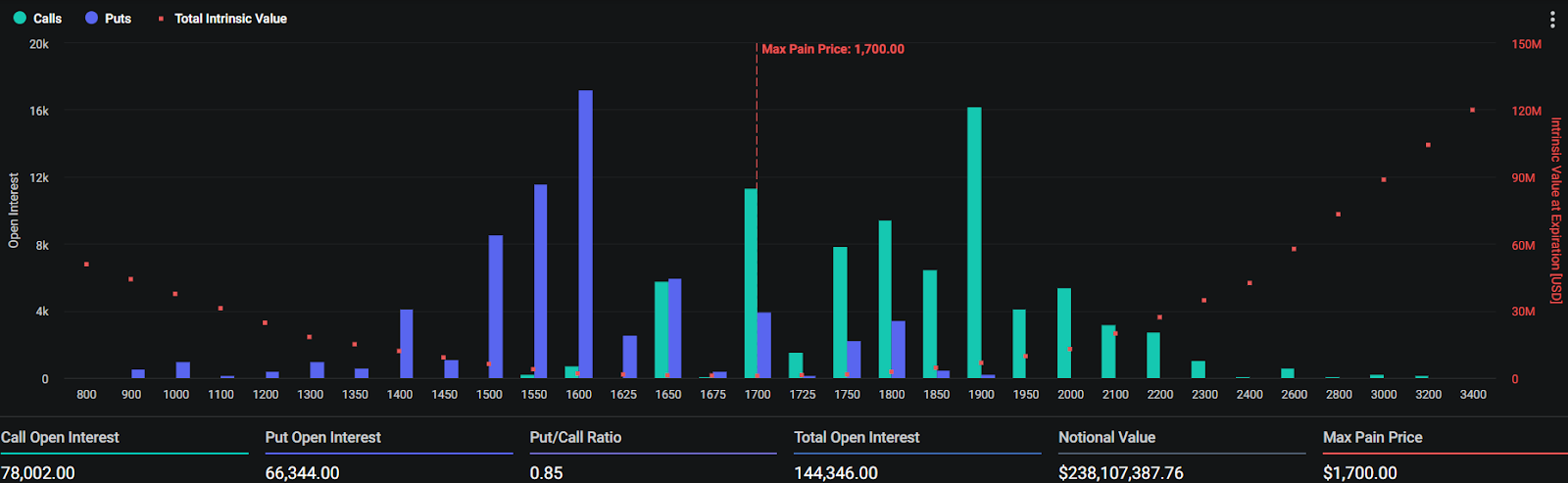Select the tallest Puts bar at 1600
Image resolution: width=1568 pixels, height=483 pixels.
[x=585, y=234]
